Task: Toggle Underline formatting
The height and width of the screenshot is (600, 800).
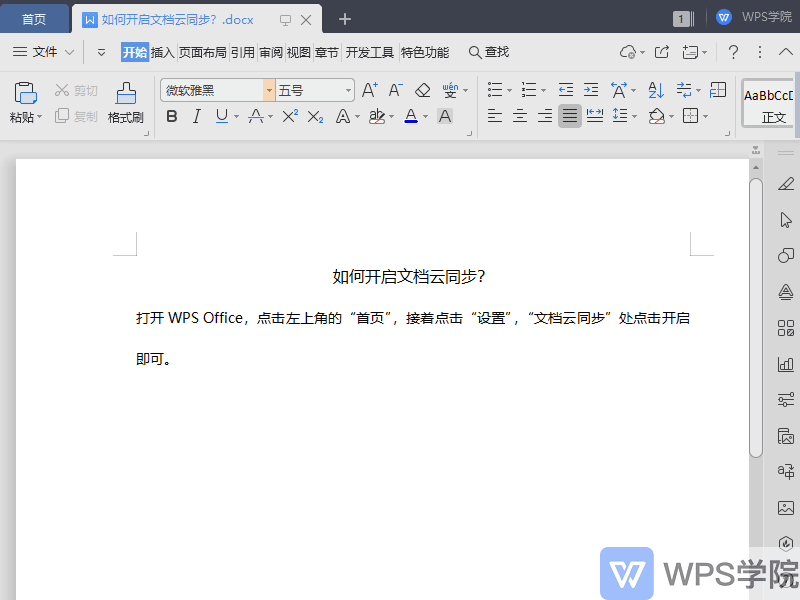Action: point(221,116)
